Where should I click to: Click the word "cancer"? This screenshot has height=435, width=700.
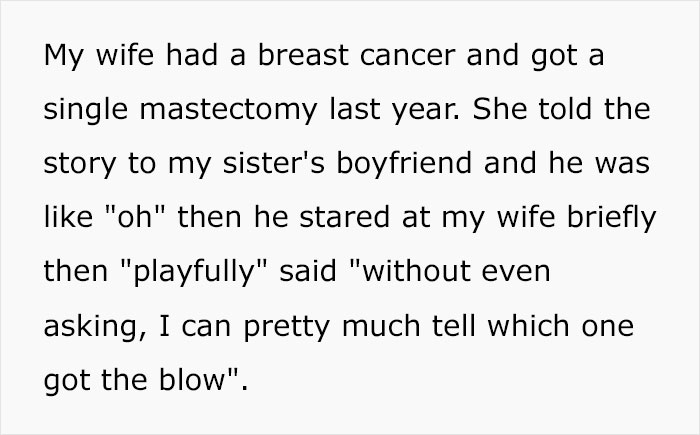(408, 55)
